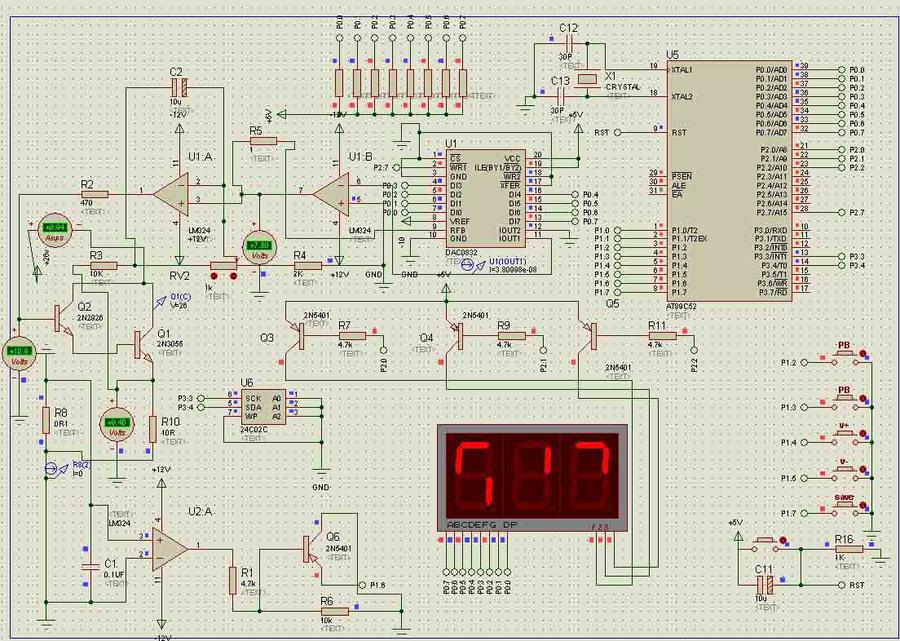Select transistor Q6 2N5401
Viewport: 900px width, 641px height.
click(x=310, y=549)
